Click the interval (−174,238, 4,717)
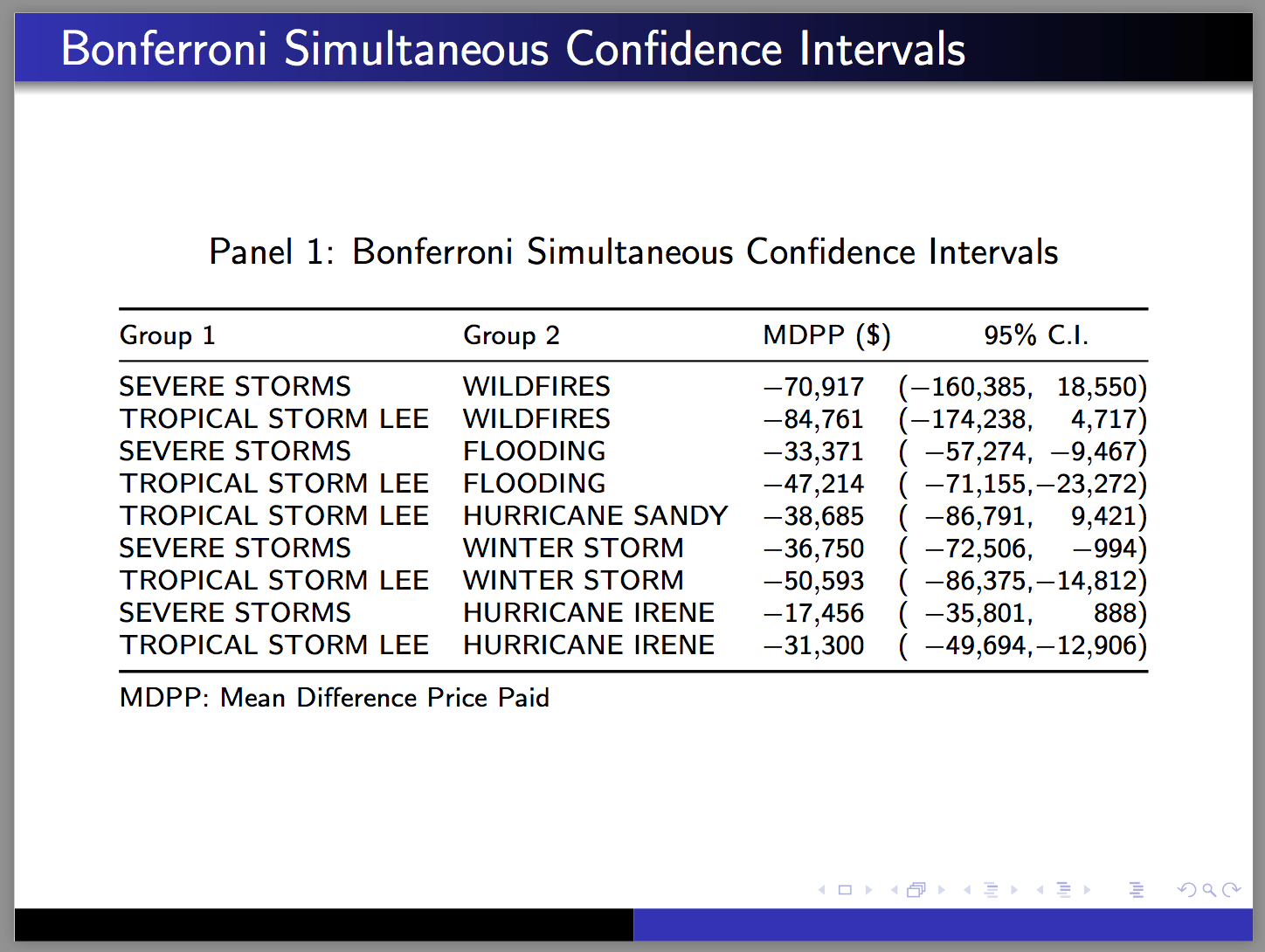This screenshot has height=952, width=1265. [x=1023, y=419]
